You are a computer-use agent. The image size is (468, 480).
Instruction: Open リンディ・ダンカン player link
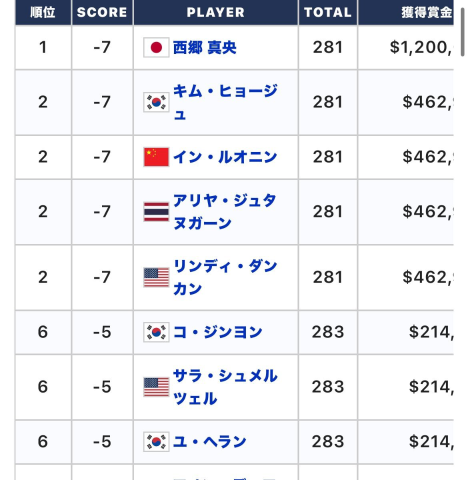tap(225, 277)
